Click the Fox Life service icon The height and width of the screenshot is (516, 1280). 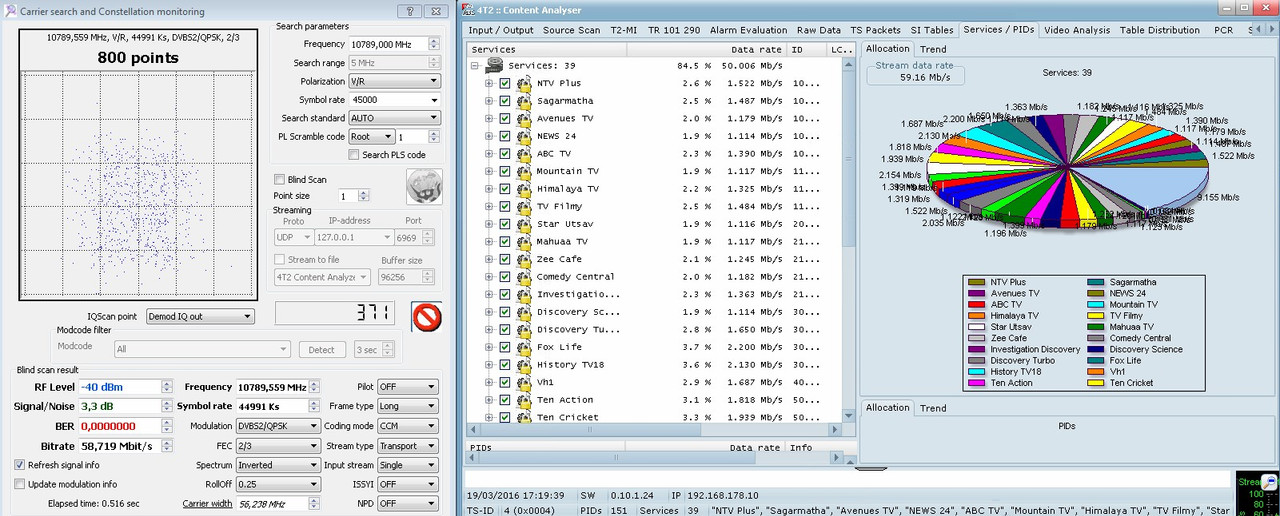coord(523,347)
